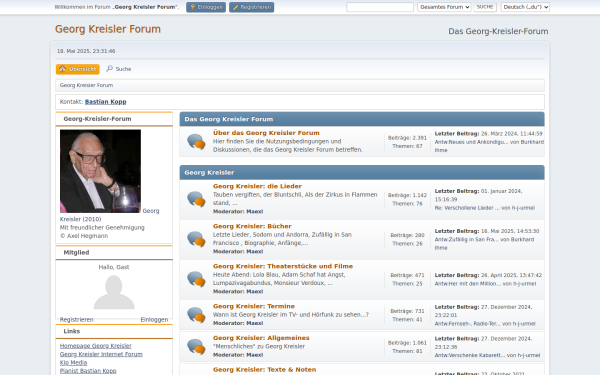Click the SUCHE search button

485,7
